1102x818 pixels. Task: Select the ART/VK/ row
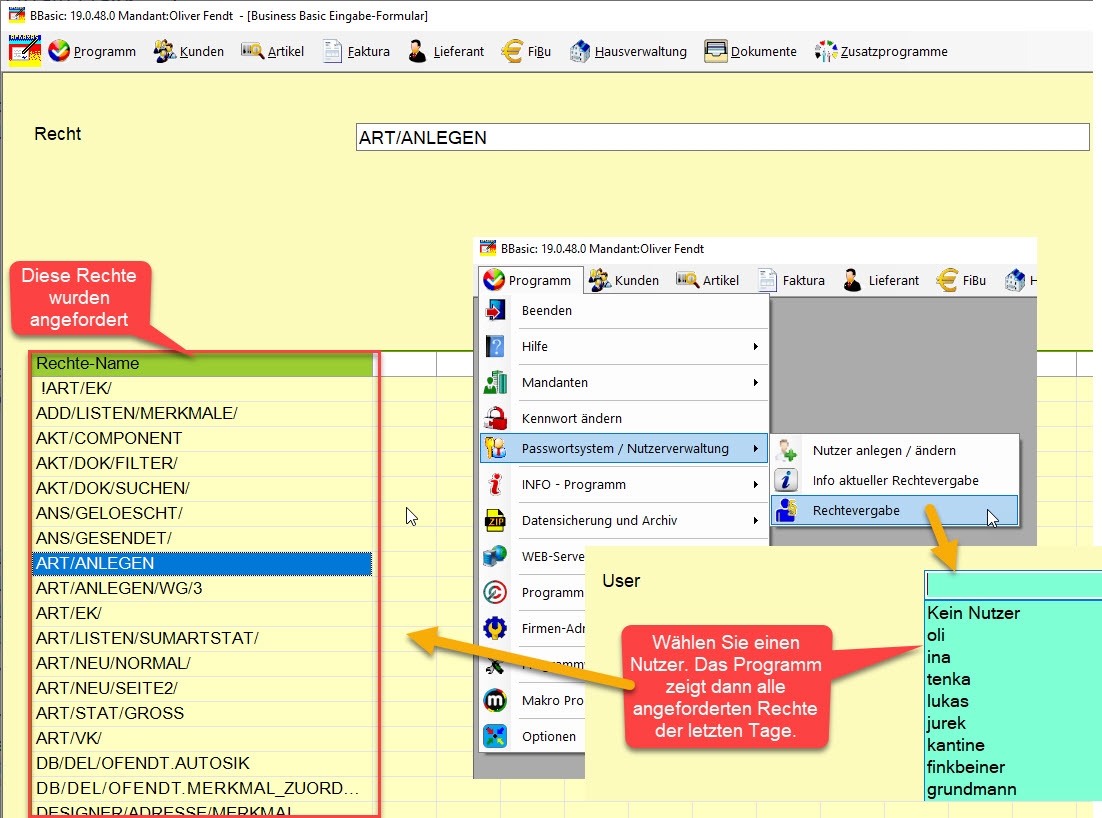(202, 738)
